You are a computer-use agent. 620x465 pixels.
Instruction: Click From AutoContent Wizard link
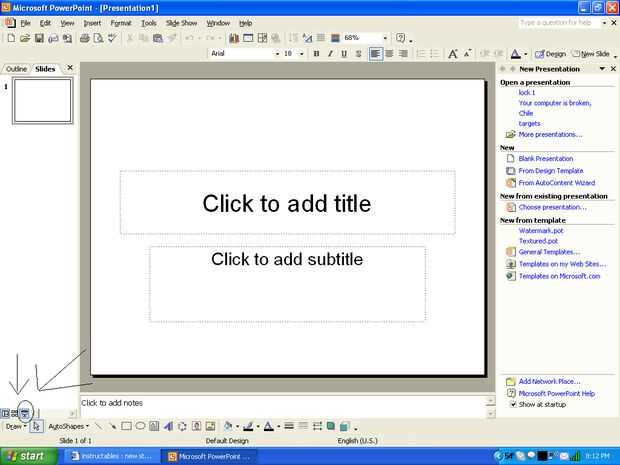[x=557, y=183]
